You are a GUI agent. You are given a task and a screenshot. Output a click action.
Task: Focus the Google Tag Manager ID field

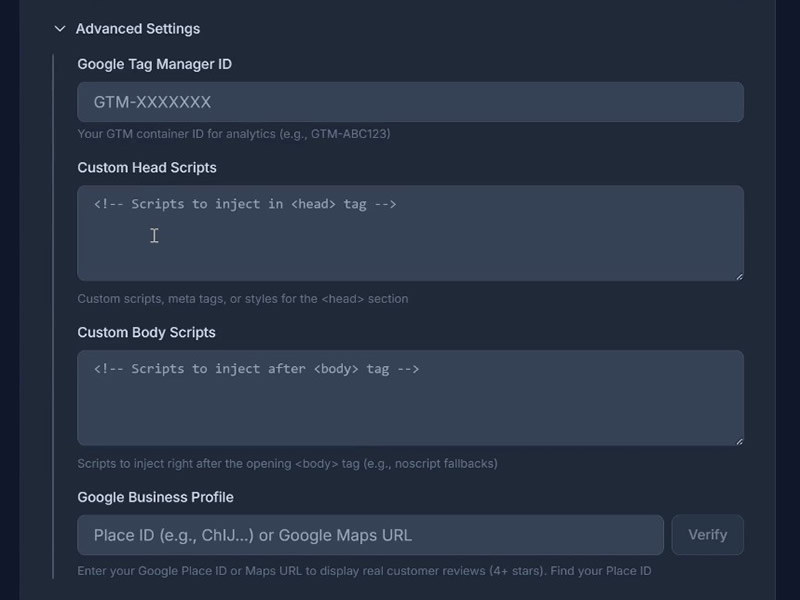[x=410, y=102]
